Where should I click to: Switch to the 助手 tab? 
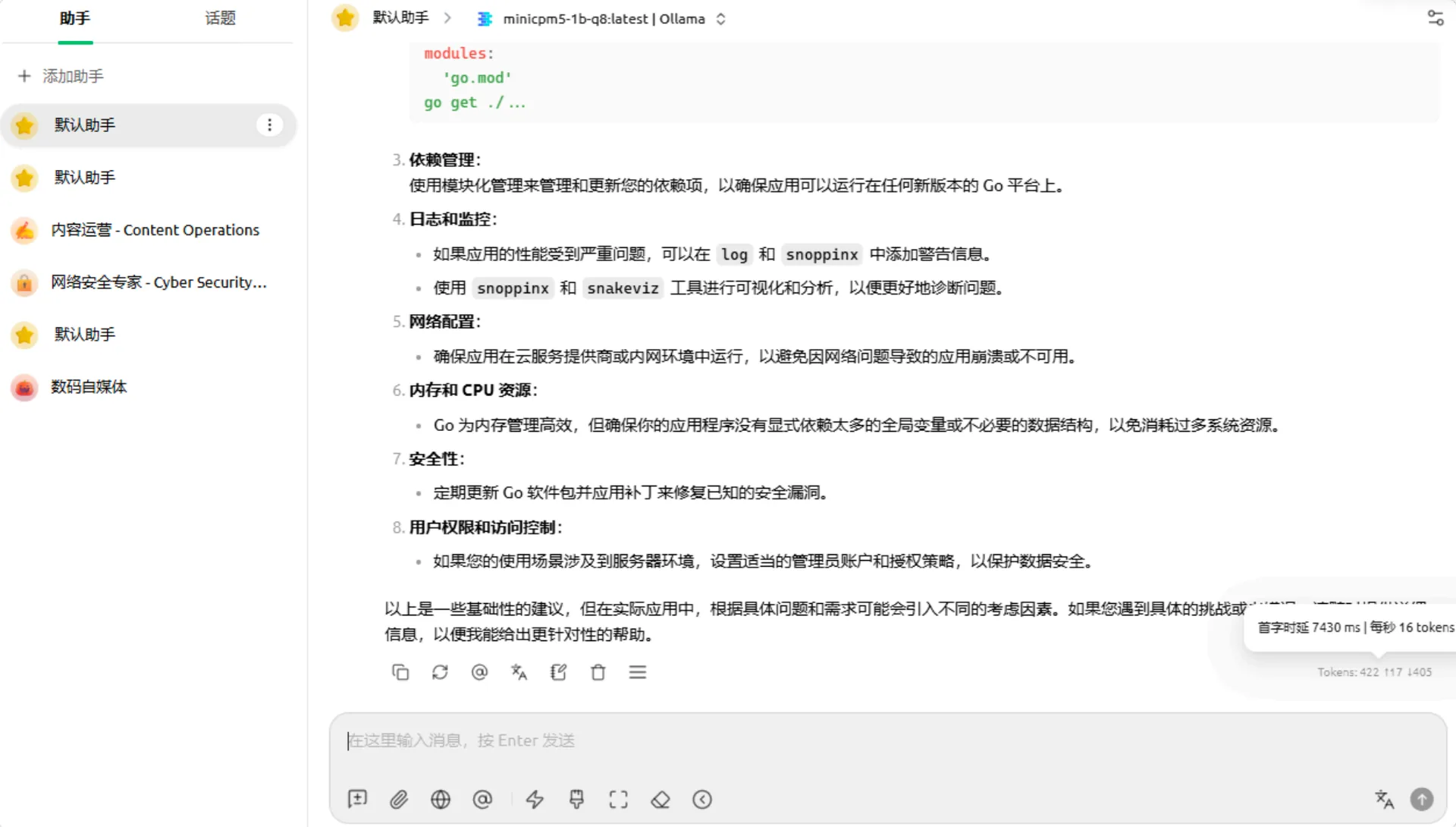pyautogui.click(x=74, y=18)
